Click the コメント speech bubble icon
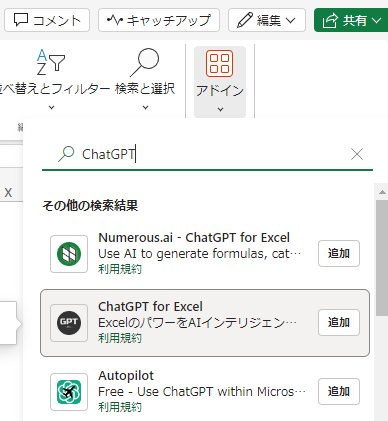The image size is (388, 421). (21, 20)
